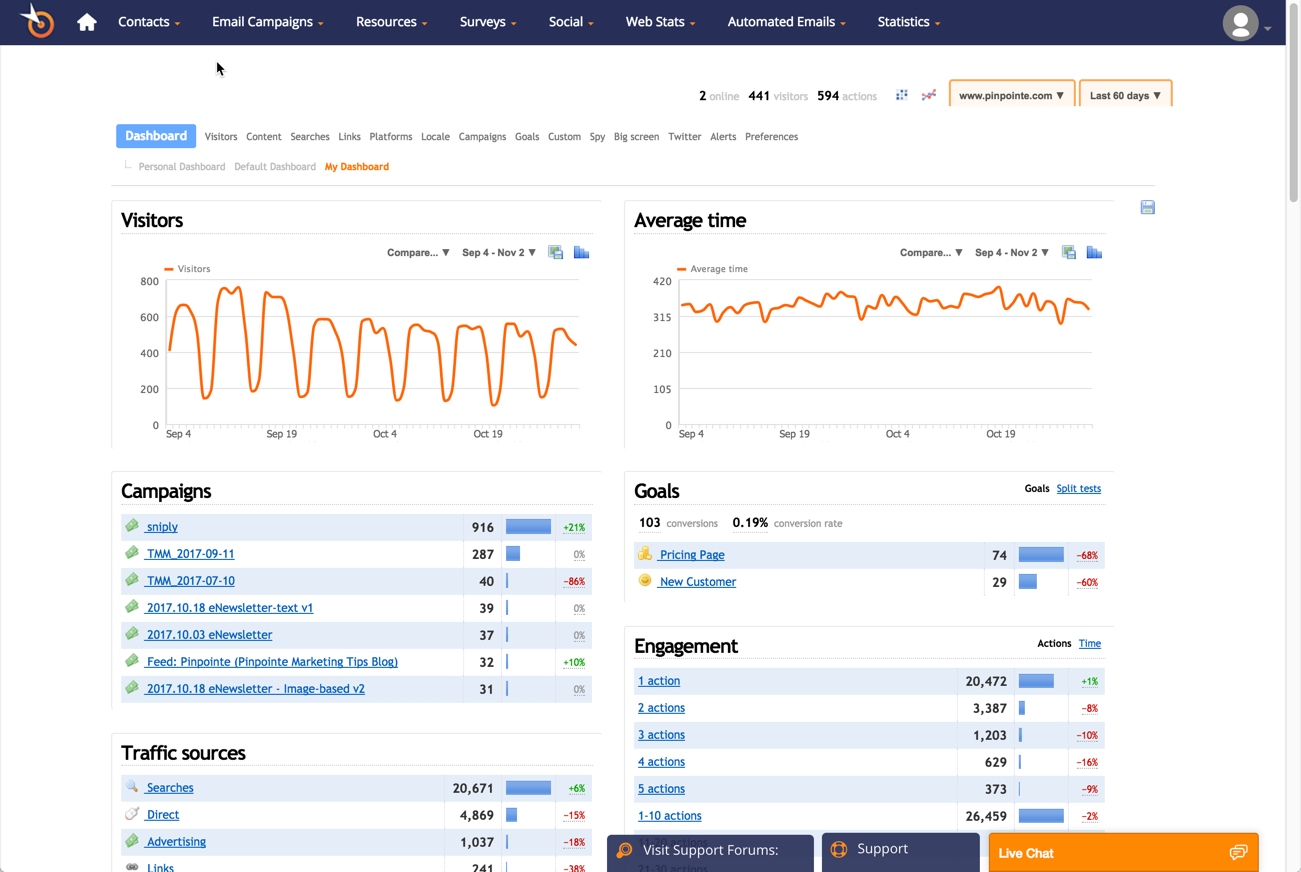The image size is (1301, 872).
Task: Open the trend graph icon beside site selector
Action: [x=929, y=95]
